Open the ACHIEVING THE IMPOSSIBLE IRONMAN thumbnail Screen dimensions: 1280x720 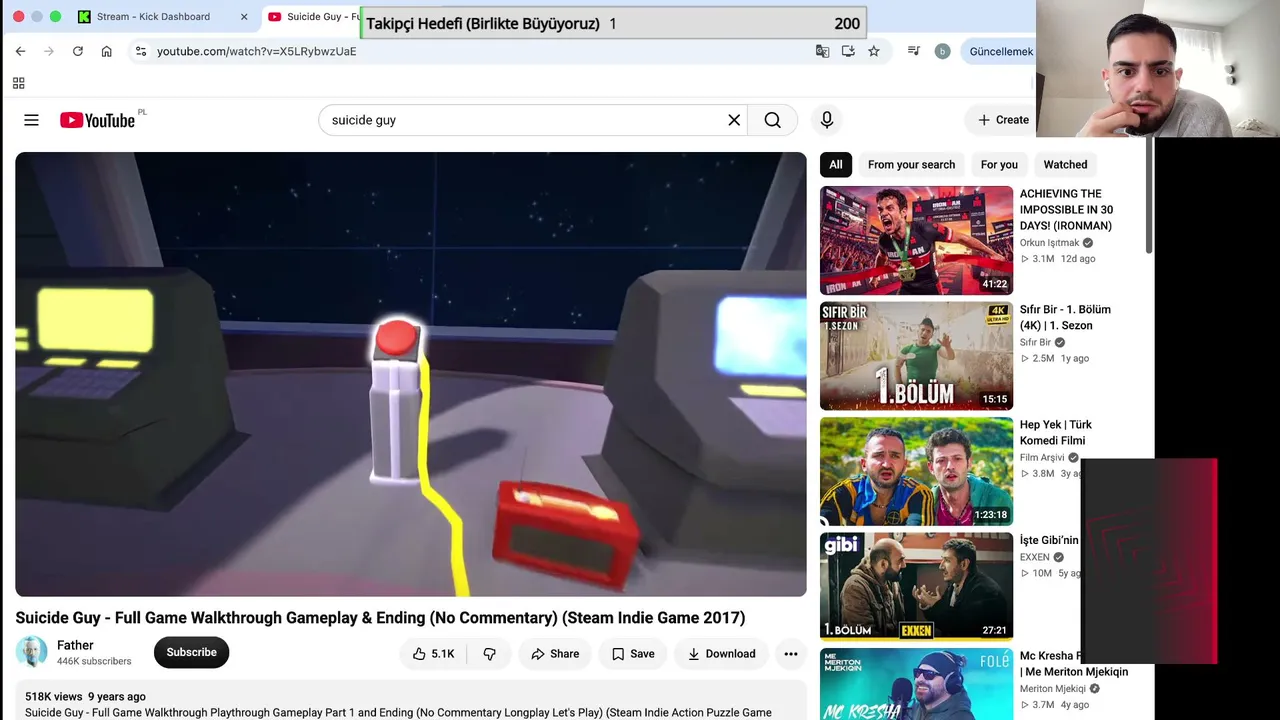coord(916,240)
